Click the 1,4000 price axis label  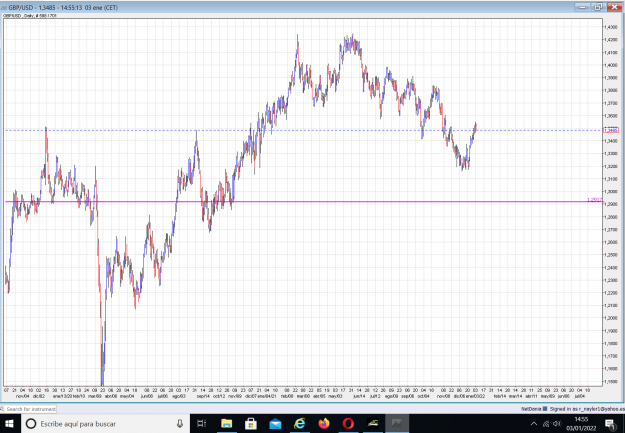click(611, 65)
